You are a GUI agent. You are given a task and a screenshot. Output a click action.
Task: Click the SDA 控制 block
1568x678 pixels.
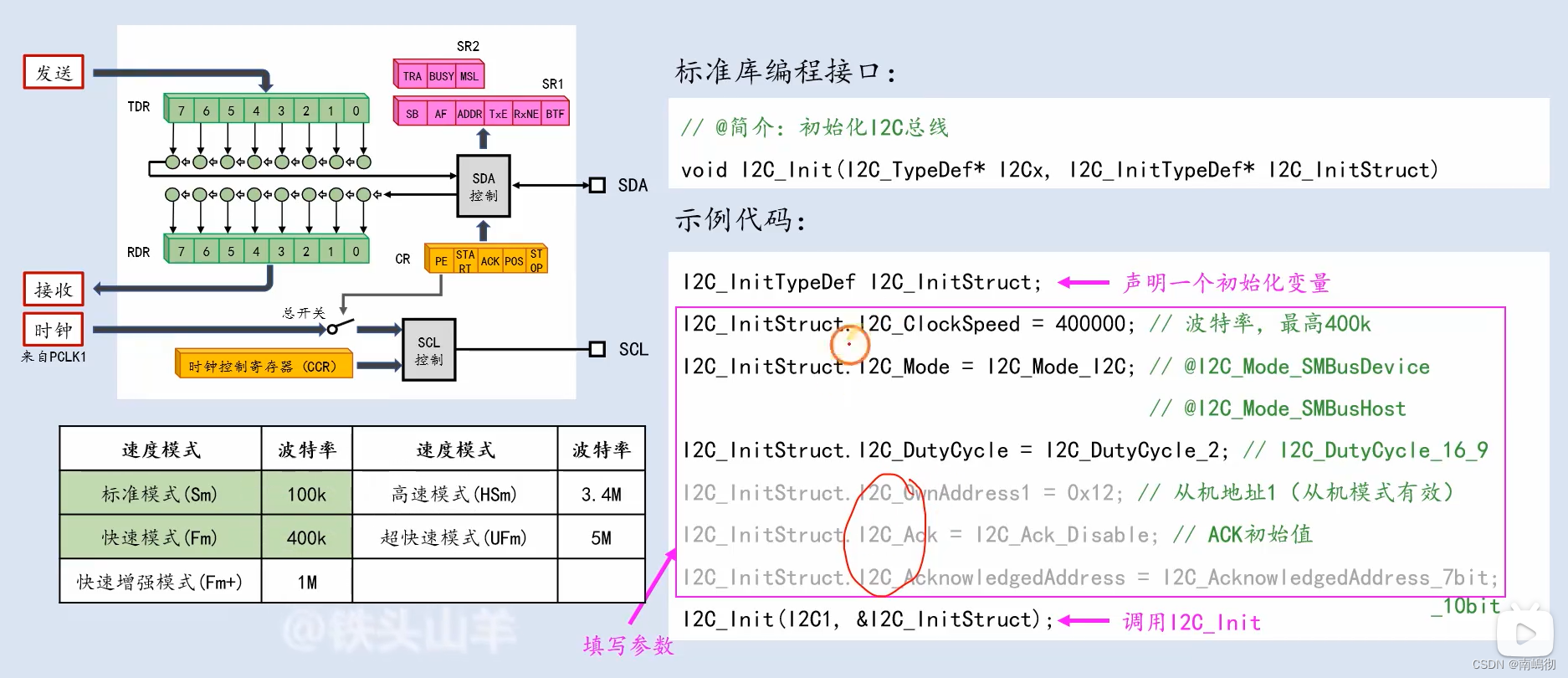coord(484,186)
